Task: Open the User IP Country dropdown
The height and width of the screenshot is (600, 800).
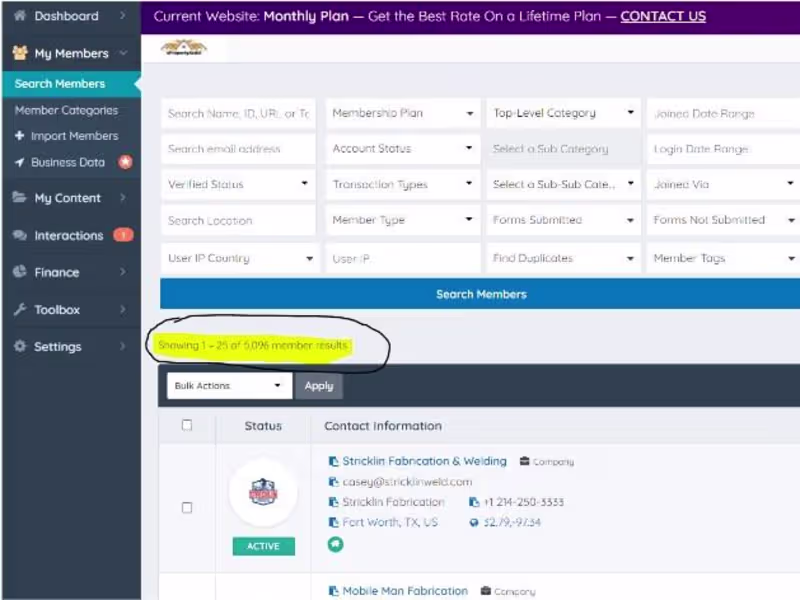Action: 240,258
